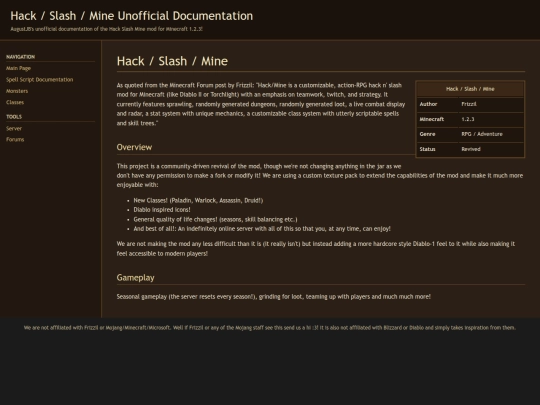Viewport: 540px width, 405px height.
Task: Select the RPG / Adventure genre value
Action: [x=482, y=134]
